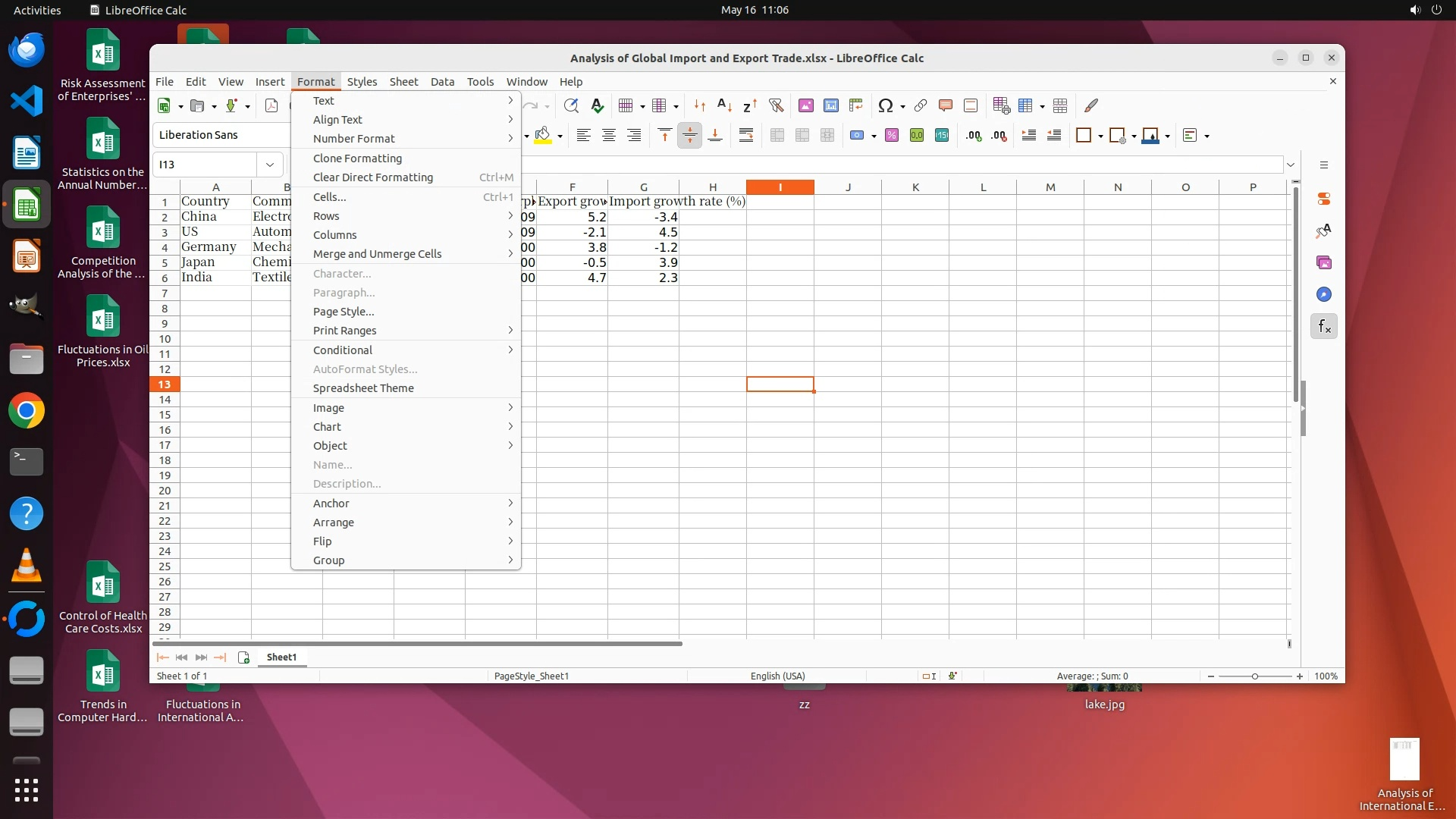1456x819 pixels.
Task: Click the Spelling check icon
Action: click(597, 105)
